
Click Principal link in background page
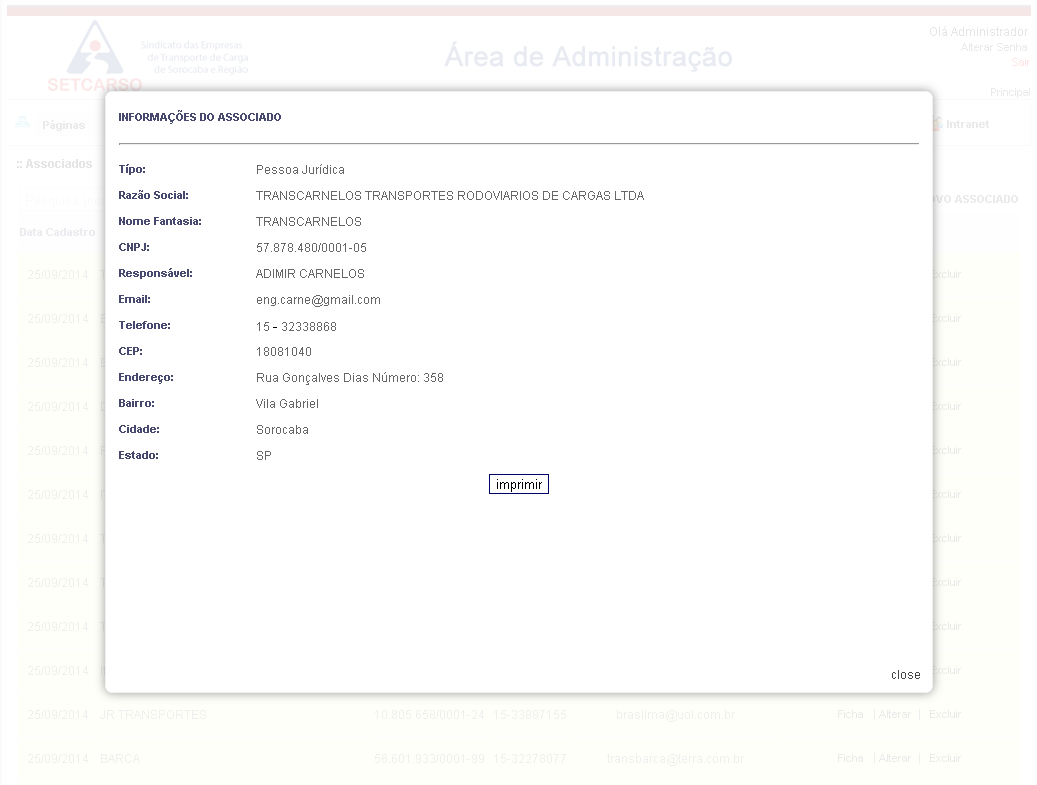(1010, 93)
